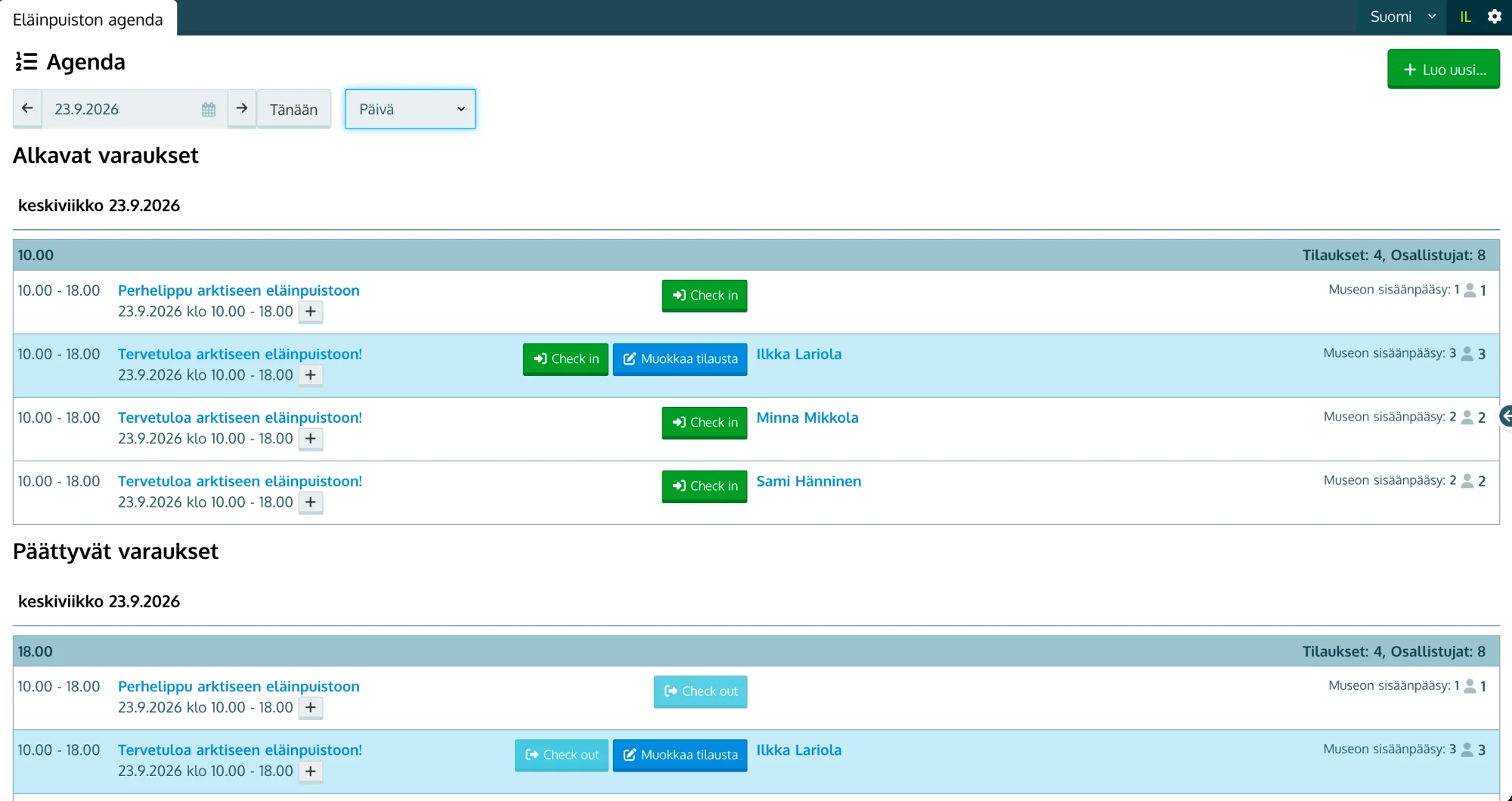Check in Sami Hänninen's reservation
Image resolution: width=1512 pixels, height=801 pixels.
click(705, 486)
